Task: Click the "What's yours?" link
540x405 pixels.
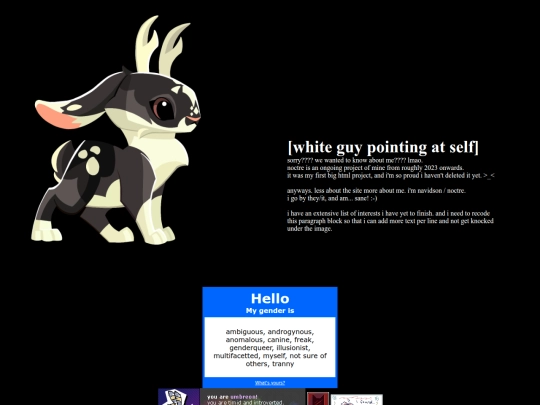Action: [270, 383]
